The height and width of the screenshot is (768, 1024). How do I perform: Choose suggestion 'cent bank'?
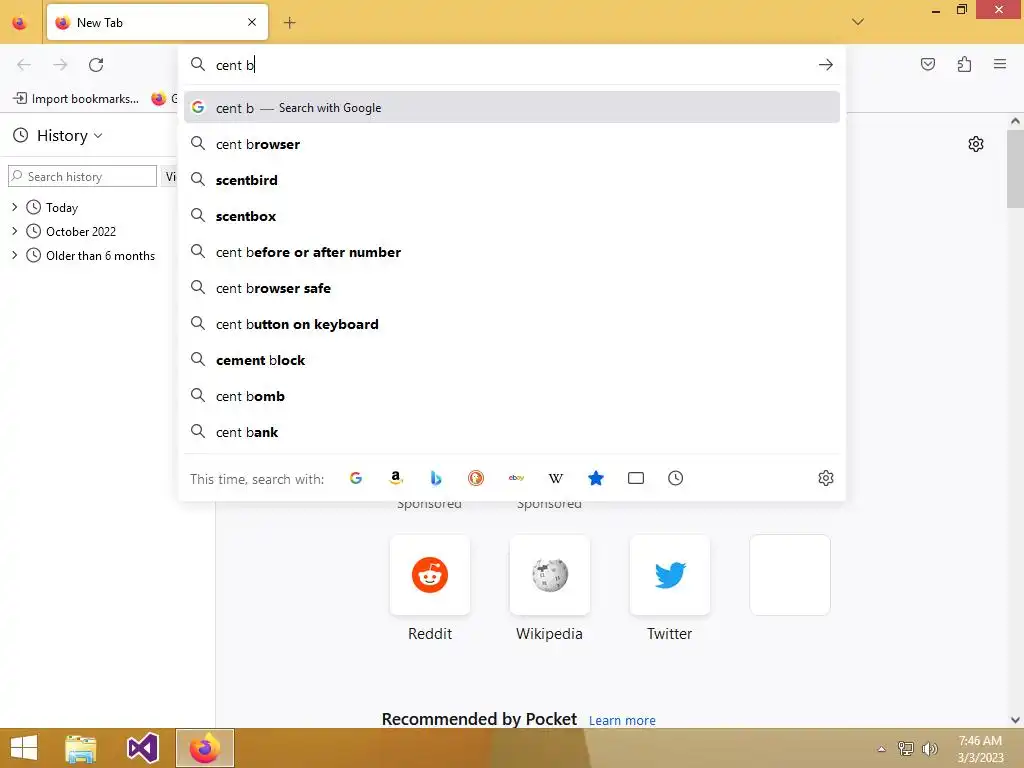click(x=511, y=432)
